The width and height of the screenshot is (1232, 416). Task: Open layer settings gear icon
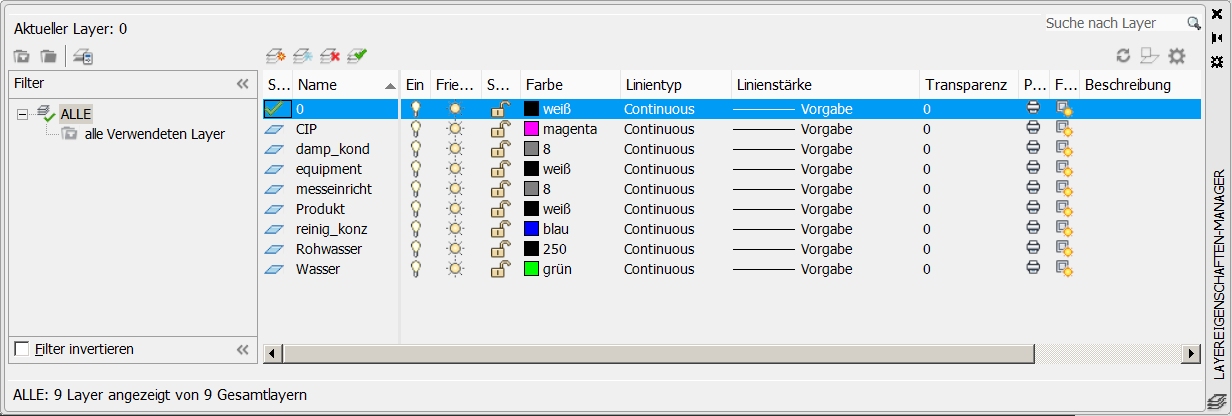click(x=1177, y=56)
